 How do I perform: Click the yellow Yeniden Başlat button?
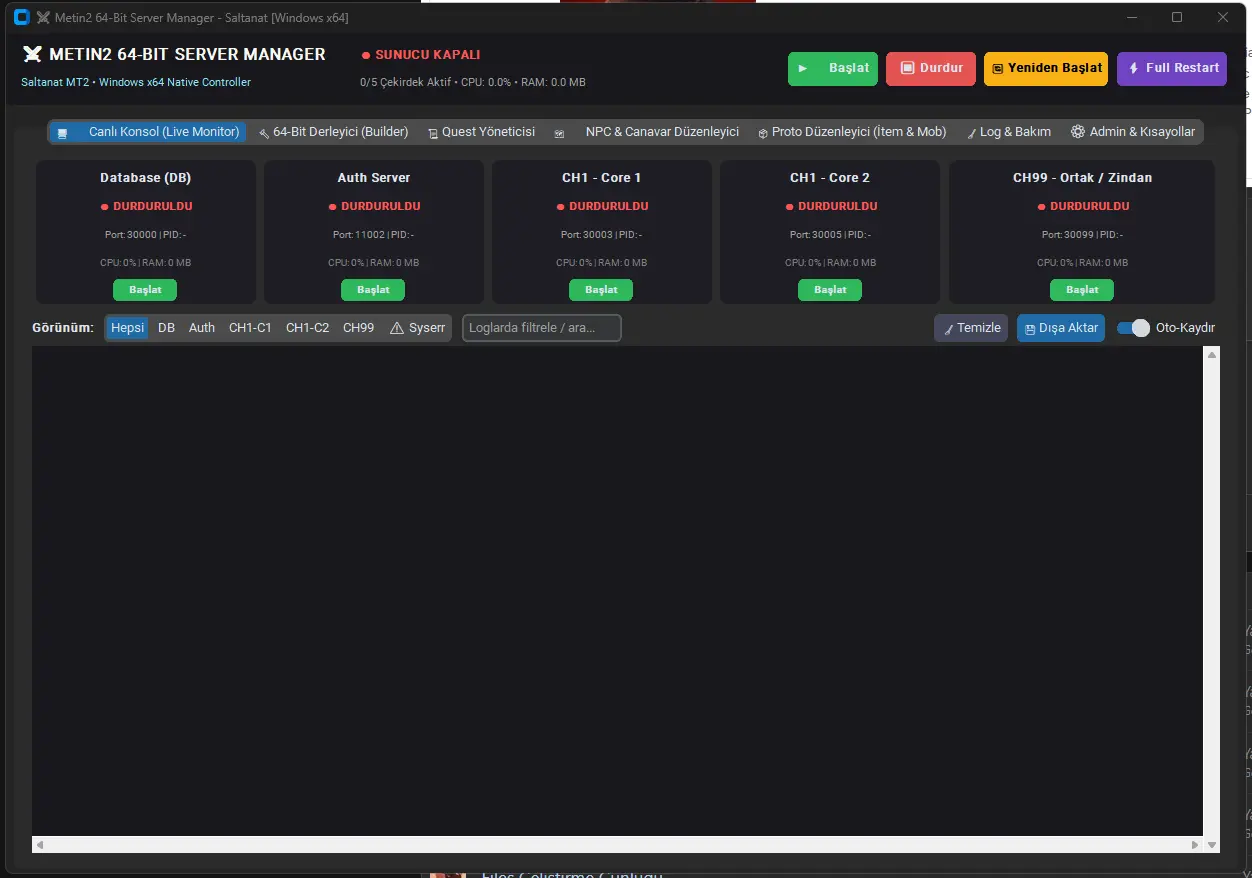point(1046,68)
